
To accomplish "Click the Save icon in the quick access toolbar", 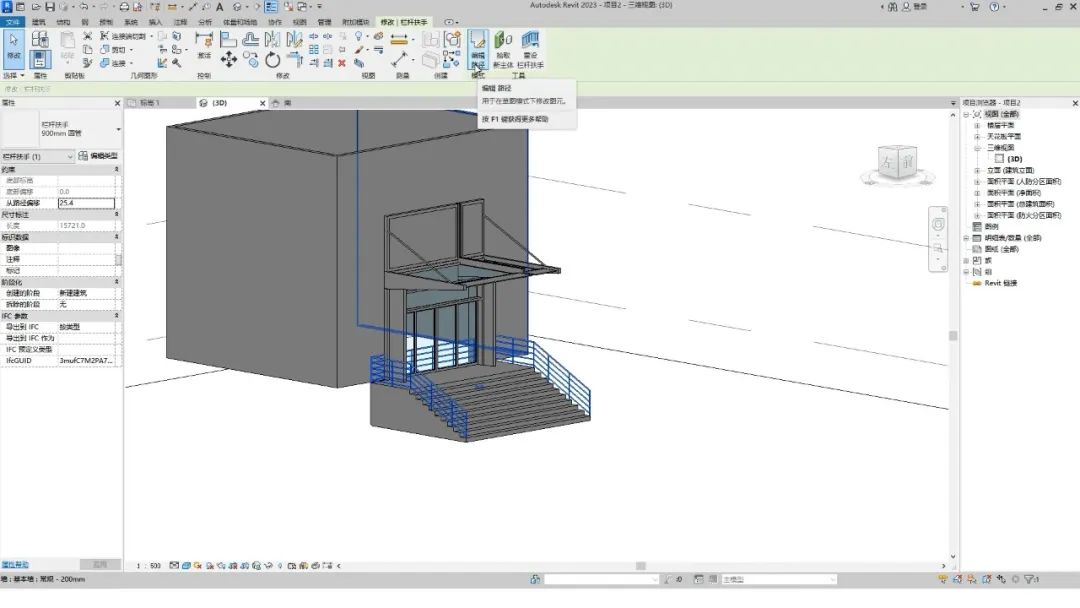I will pos(50,6).
